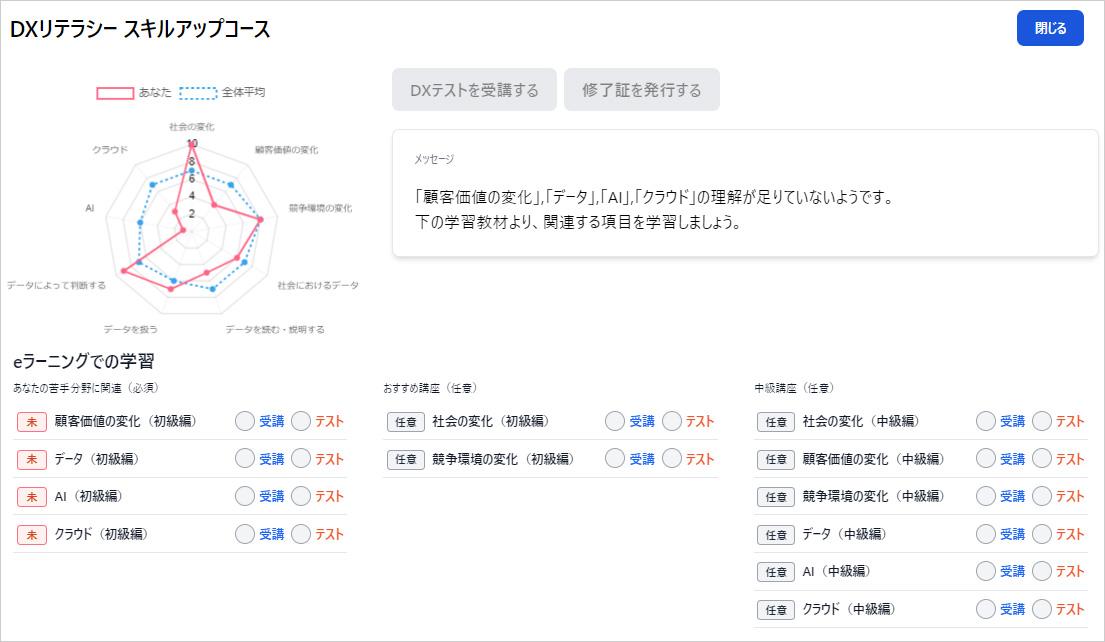Select 受講 radio for AI（初級編）
The image size is (1105, 642).
click(x=243, y=496)
